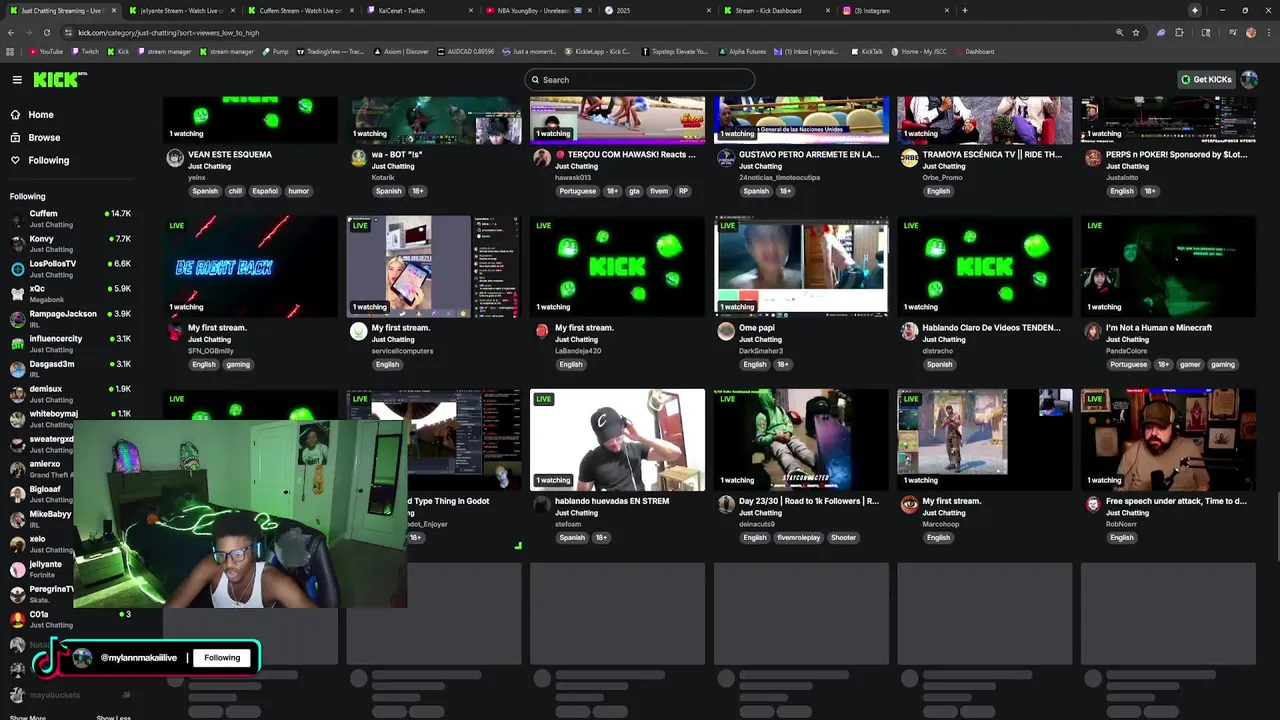This screenshot has height=720, width=1280.
Task: Click the 'chill' tag under VEAN ESTE ESQUEMA
Action: 235,191
